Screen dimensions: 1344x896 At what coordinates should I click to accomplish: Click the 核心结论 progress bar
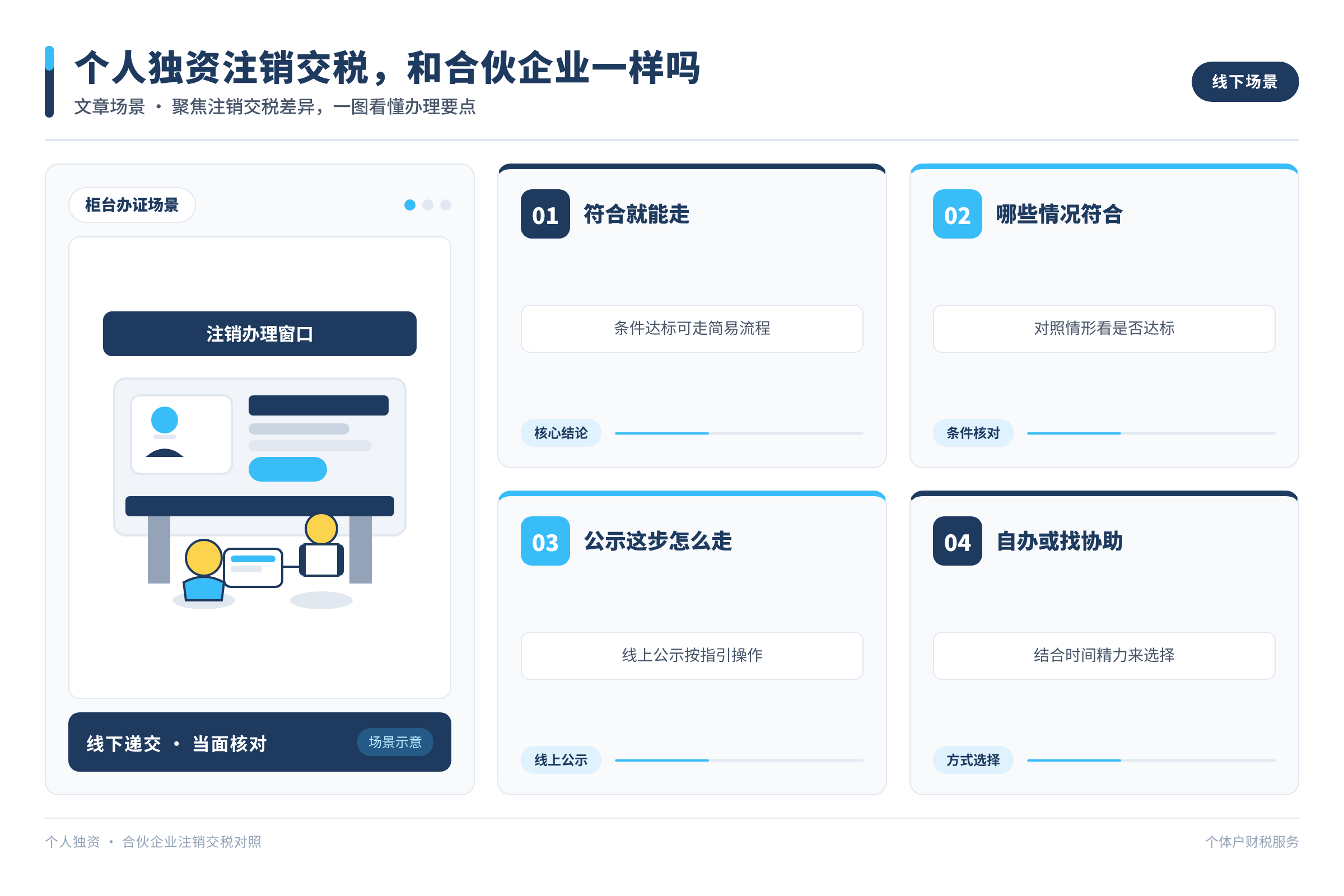tap(739, 433)
